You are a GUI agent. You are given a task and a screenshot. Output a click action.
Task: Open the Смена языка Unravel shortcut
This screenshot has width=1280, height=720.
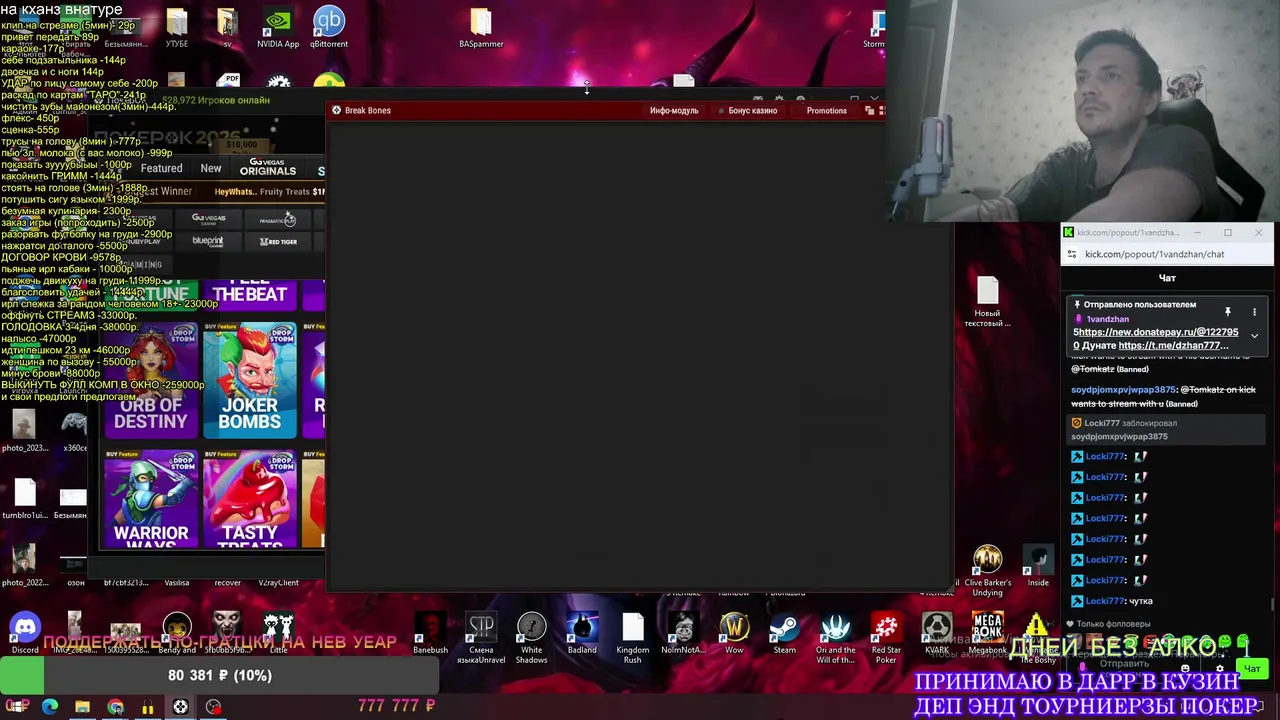[481, 638]
